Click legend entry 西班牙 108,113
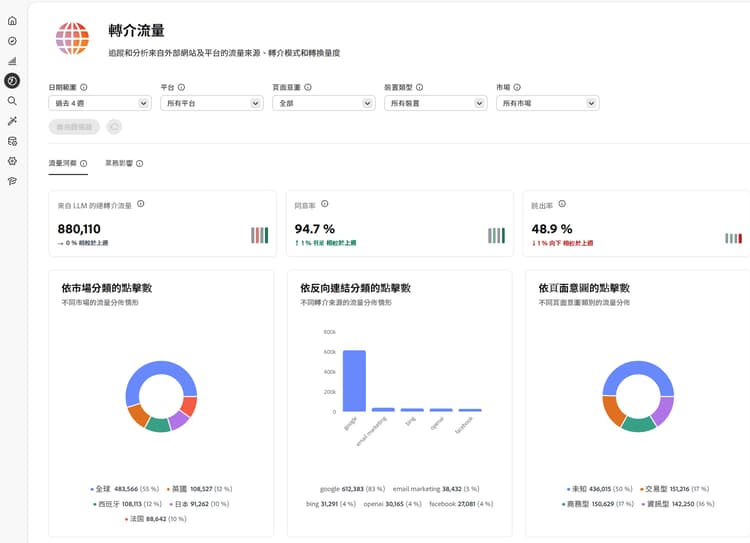 click(127, 504)
